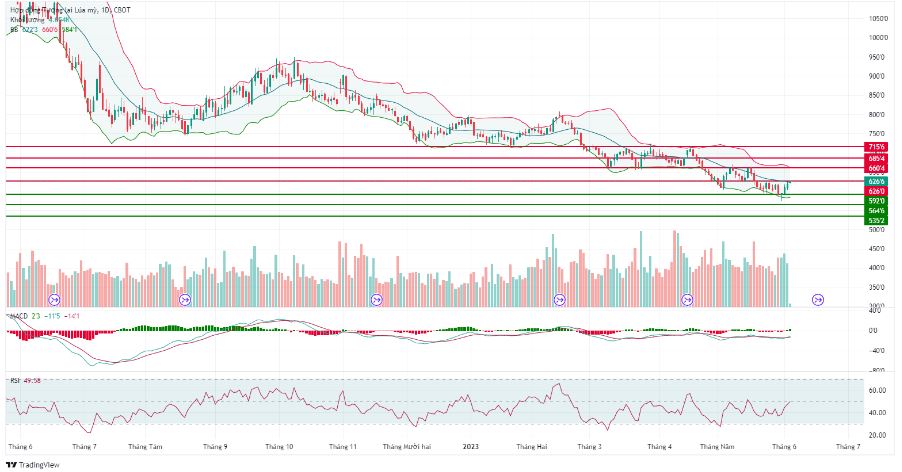
Task: Click the contract rollover marker in late August 2022
Action: tap(185, 300)
